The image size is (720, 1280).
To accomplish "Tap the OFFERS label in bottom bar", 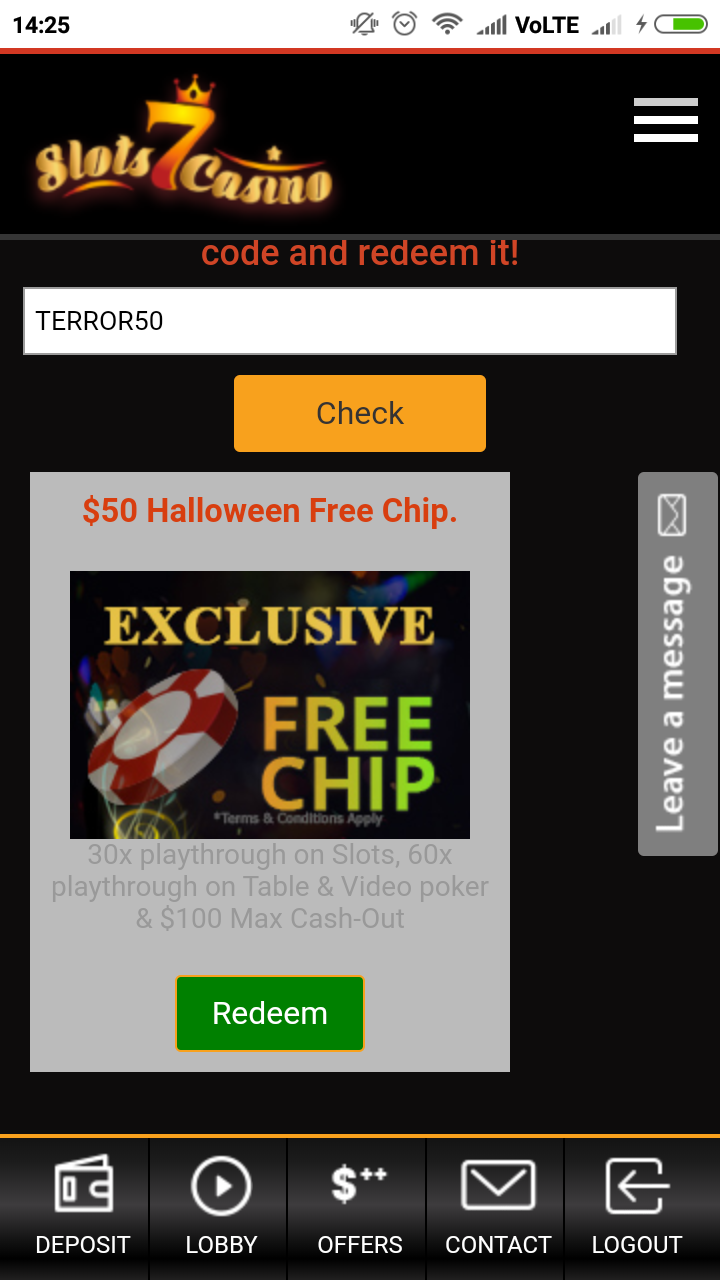I will (360, 1245).
